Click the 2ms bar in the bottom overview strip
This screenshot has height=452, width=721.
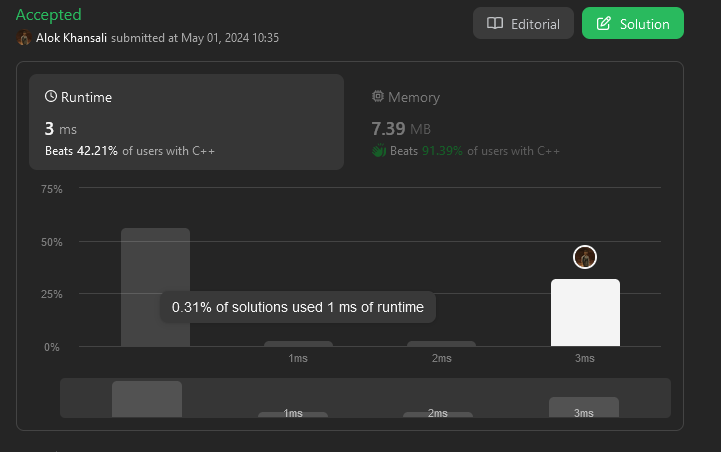[x=438, y=414]
